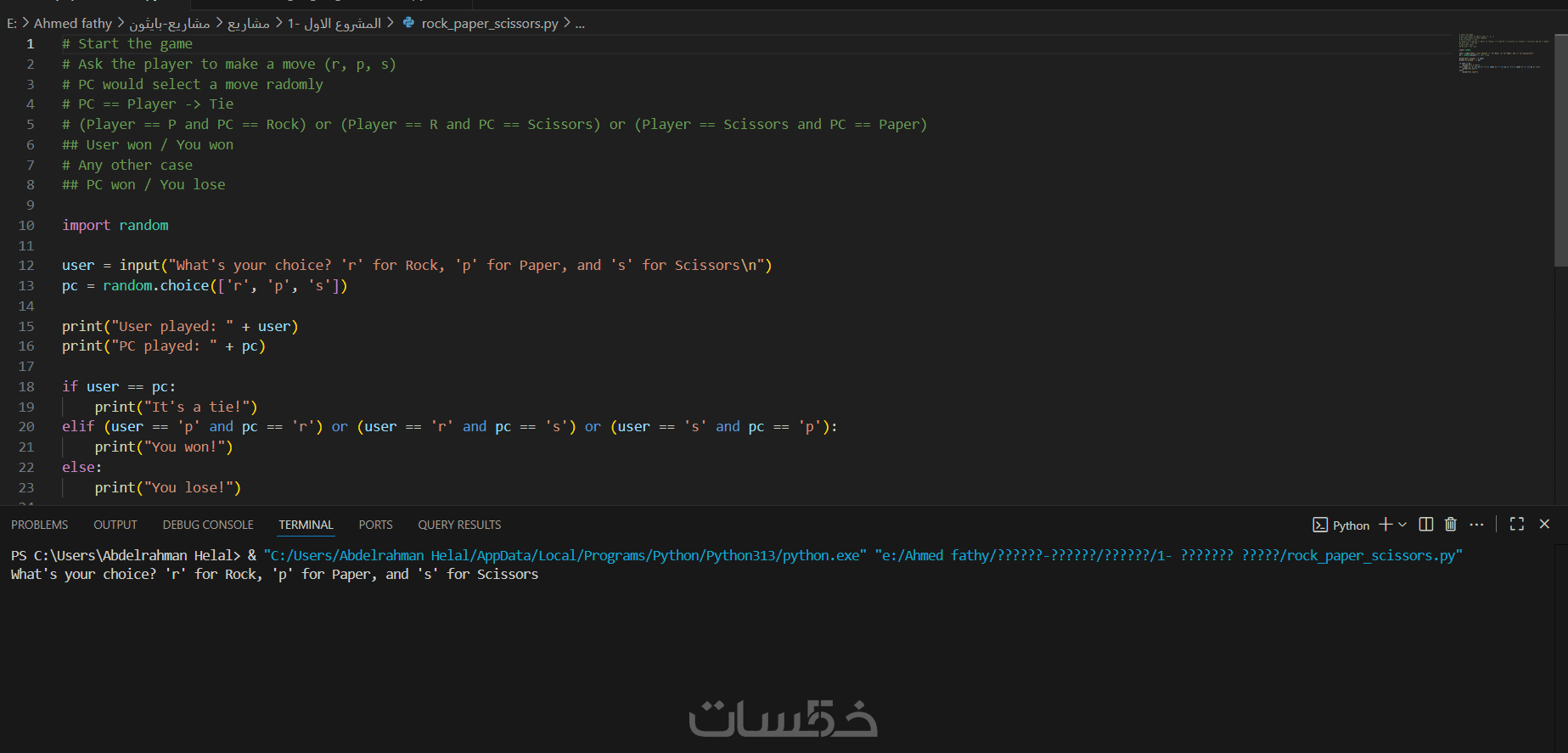Split the terminal panel
This screenshot has width=1568, height=753.
(x=1426, y=525)
